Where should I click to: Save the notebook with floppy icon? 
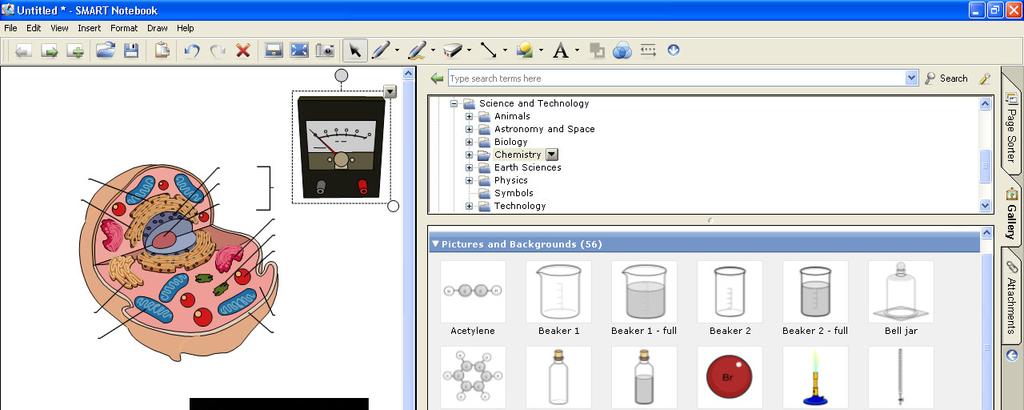coord(131,50)
